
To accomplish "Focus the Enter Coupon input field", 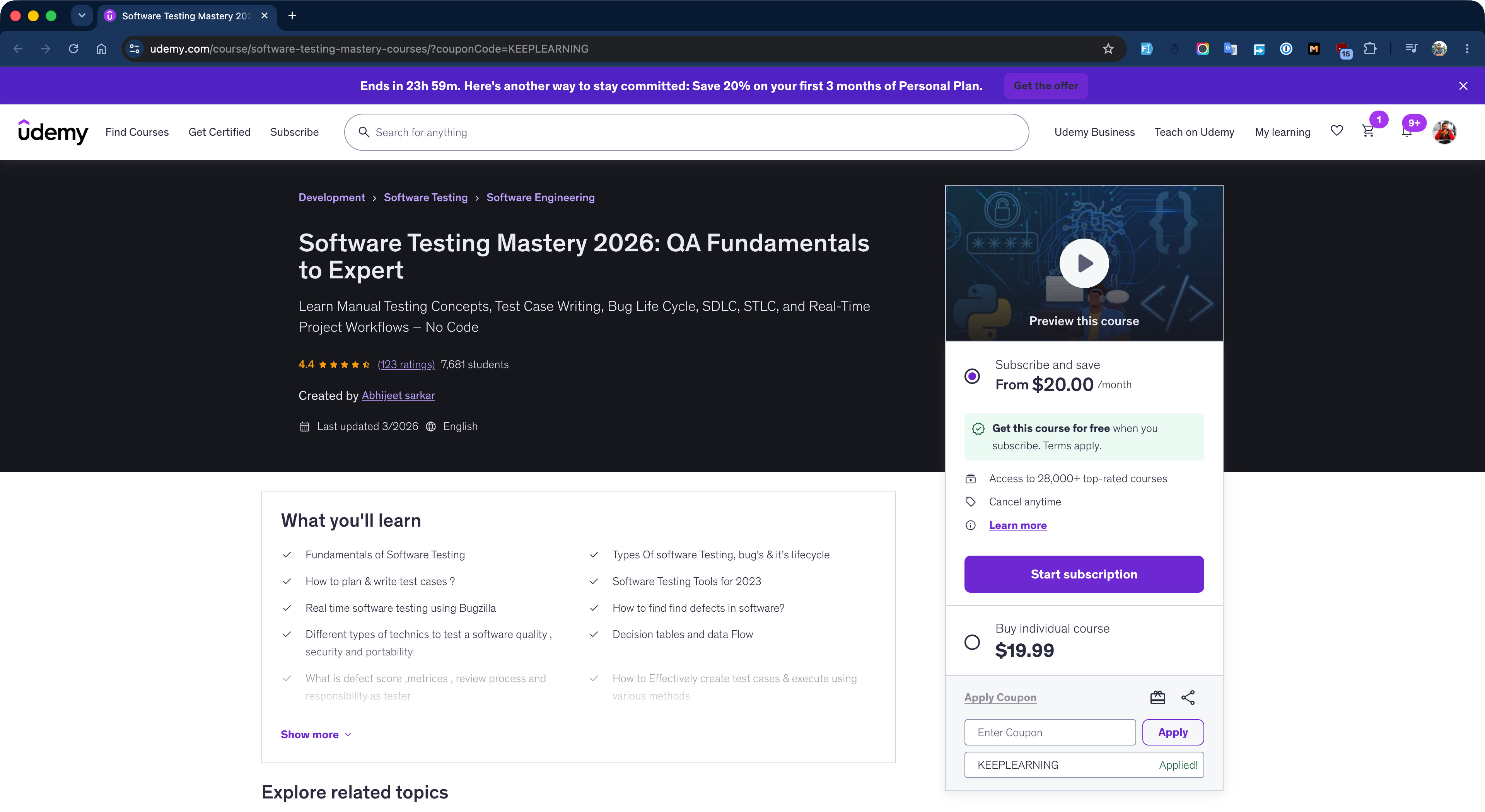I will tap(1050, 732).
